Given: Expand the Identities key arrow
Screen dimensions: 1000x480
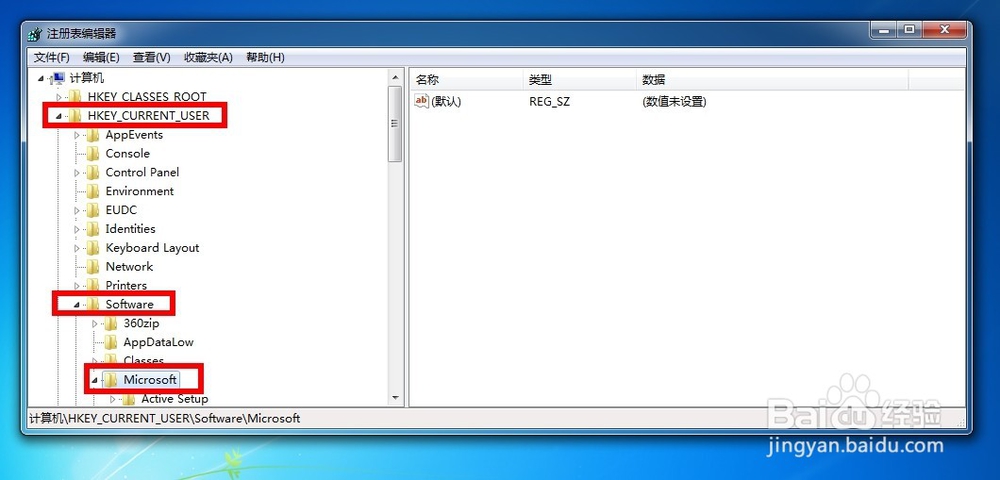Looking at the screenshot, I should tap(77, 229).
